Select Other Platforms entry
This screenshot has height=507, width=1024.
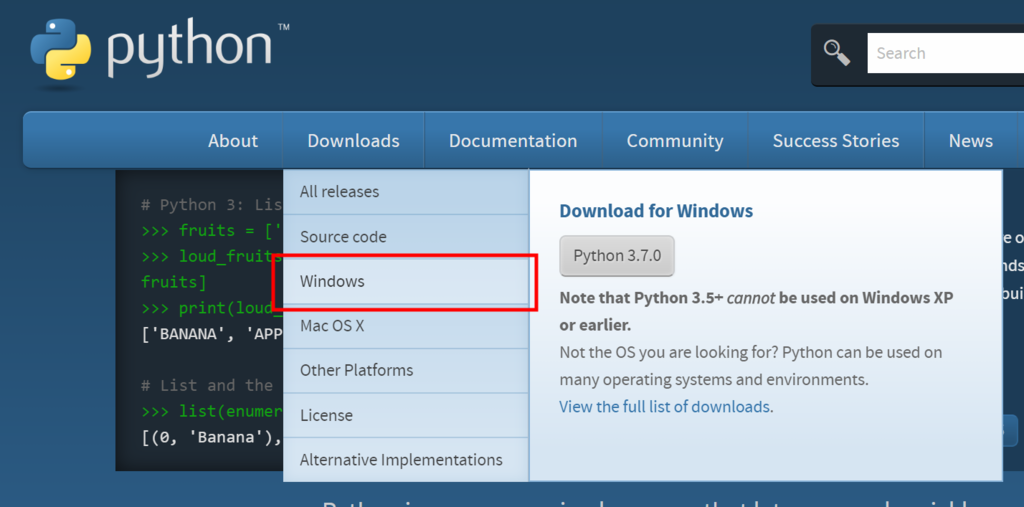point(406,370)
